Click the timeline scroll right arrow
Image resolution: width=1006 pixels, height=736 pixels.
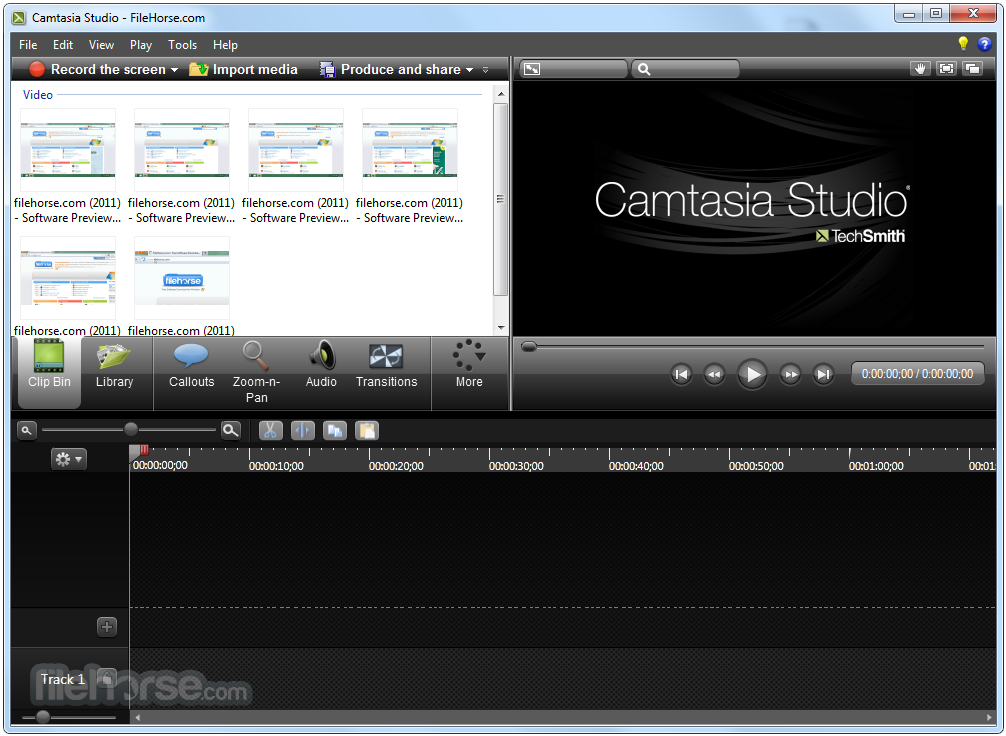click(989, 717)
